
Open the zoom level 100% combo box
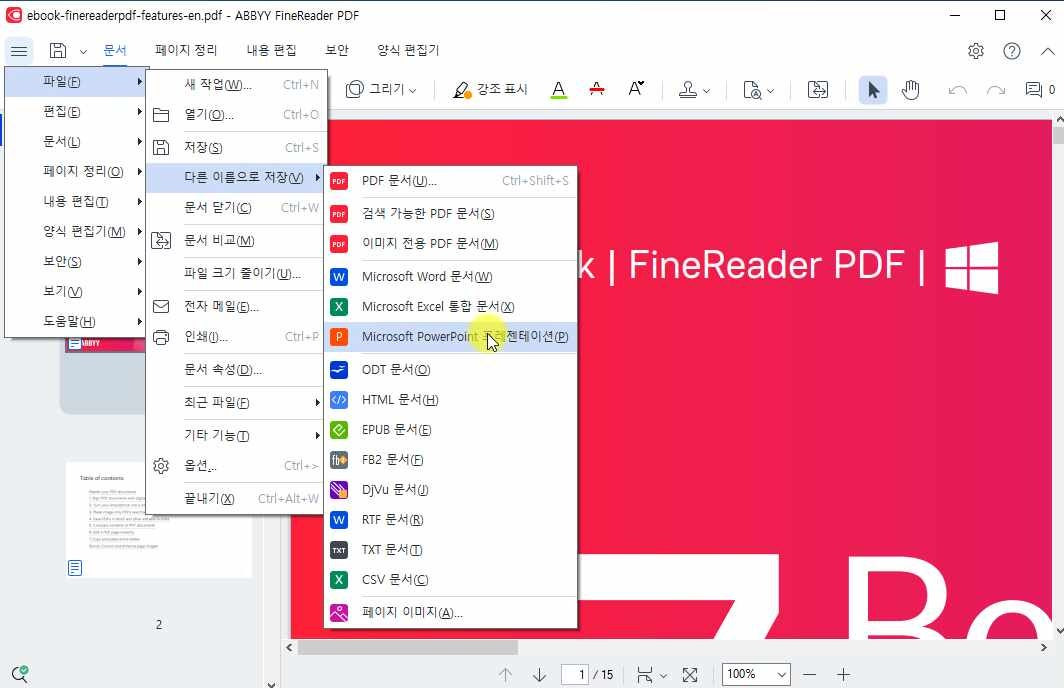pos(756,674)
